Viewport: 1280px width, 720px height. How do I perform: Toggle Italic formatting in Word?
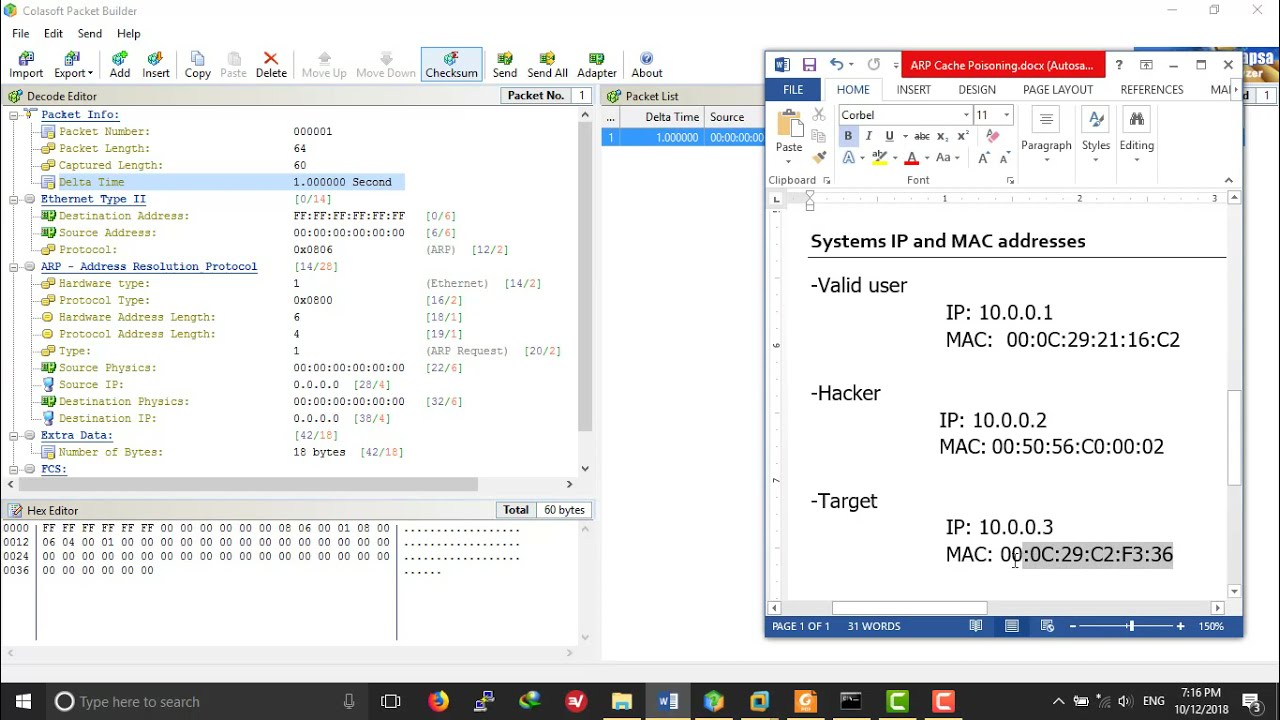click(868, 136)
